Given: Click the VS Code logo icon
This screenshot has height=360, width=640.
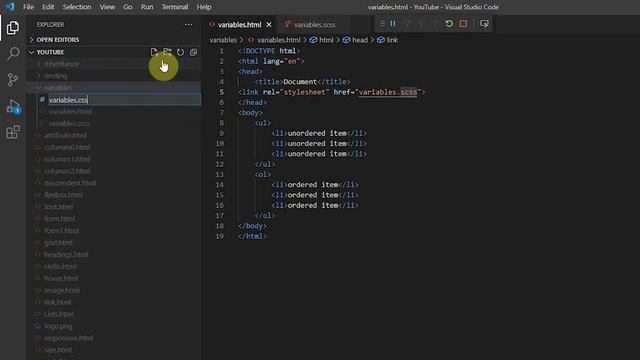Looking at the screenshot, I should pos(10,7).
